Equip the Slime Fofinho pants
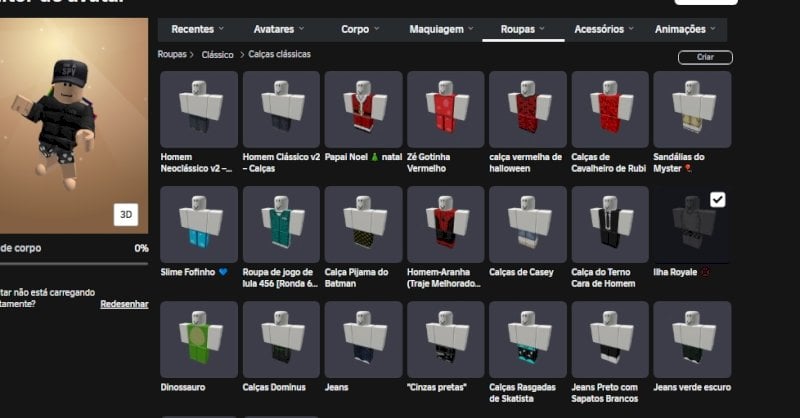Image resolution: width=800 pixels, height=418 pixels. coord(199,225)
